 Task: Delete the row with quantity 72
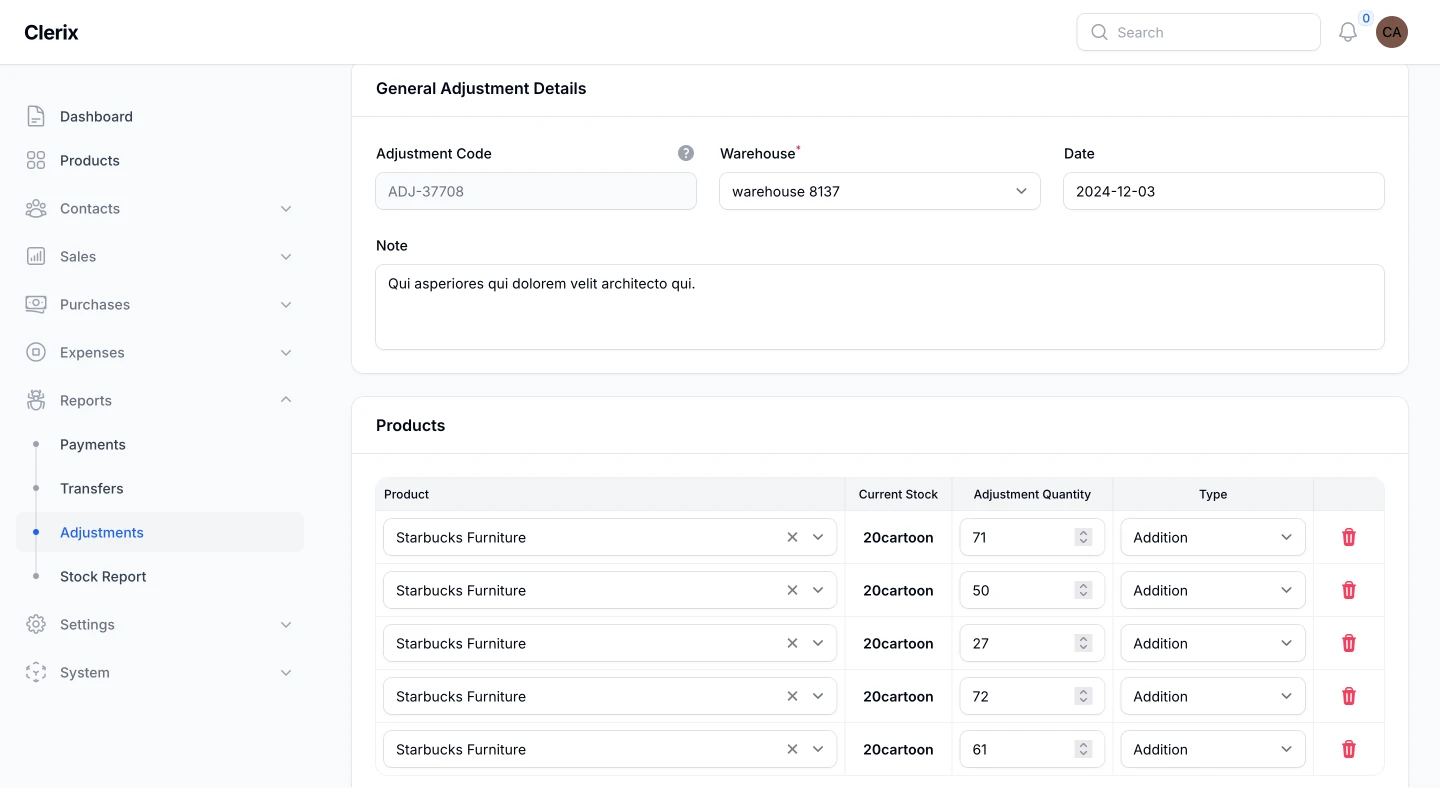1349,696
